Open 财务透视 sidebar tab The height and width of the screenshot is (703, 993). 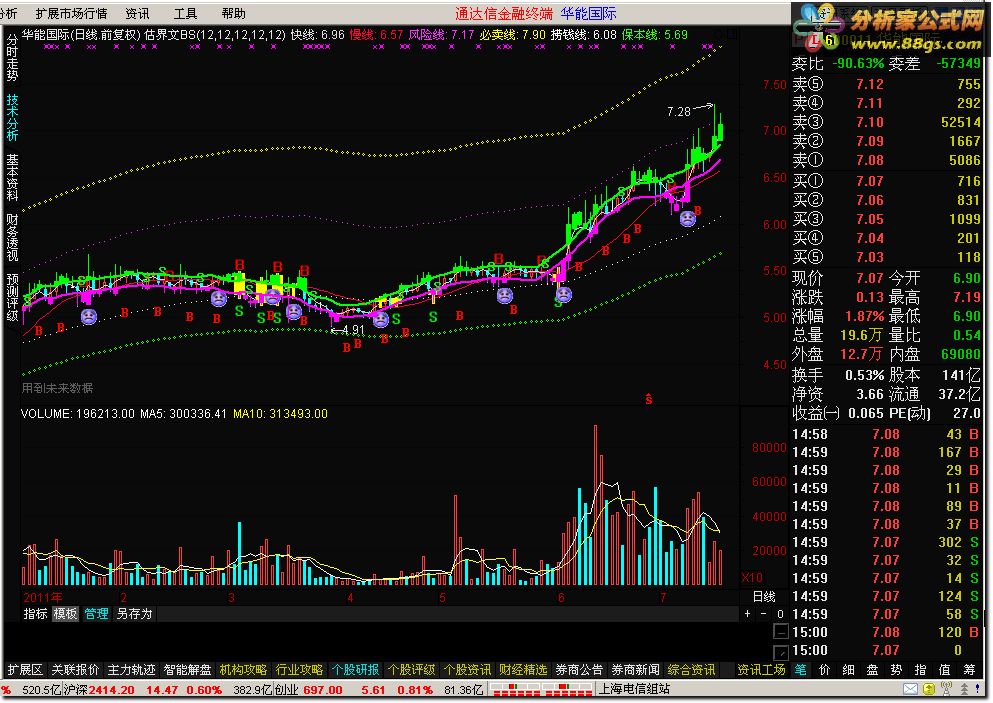(x=12, y=238)
